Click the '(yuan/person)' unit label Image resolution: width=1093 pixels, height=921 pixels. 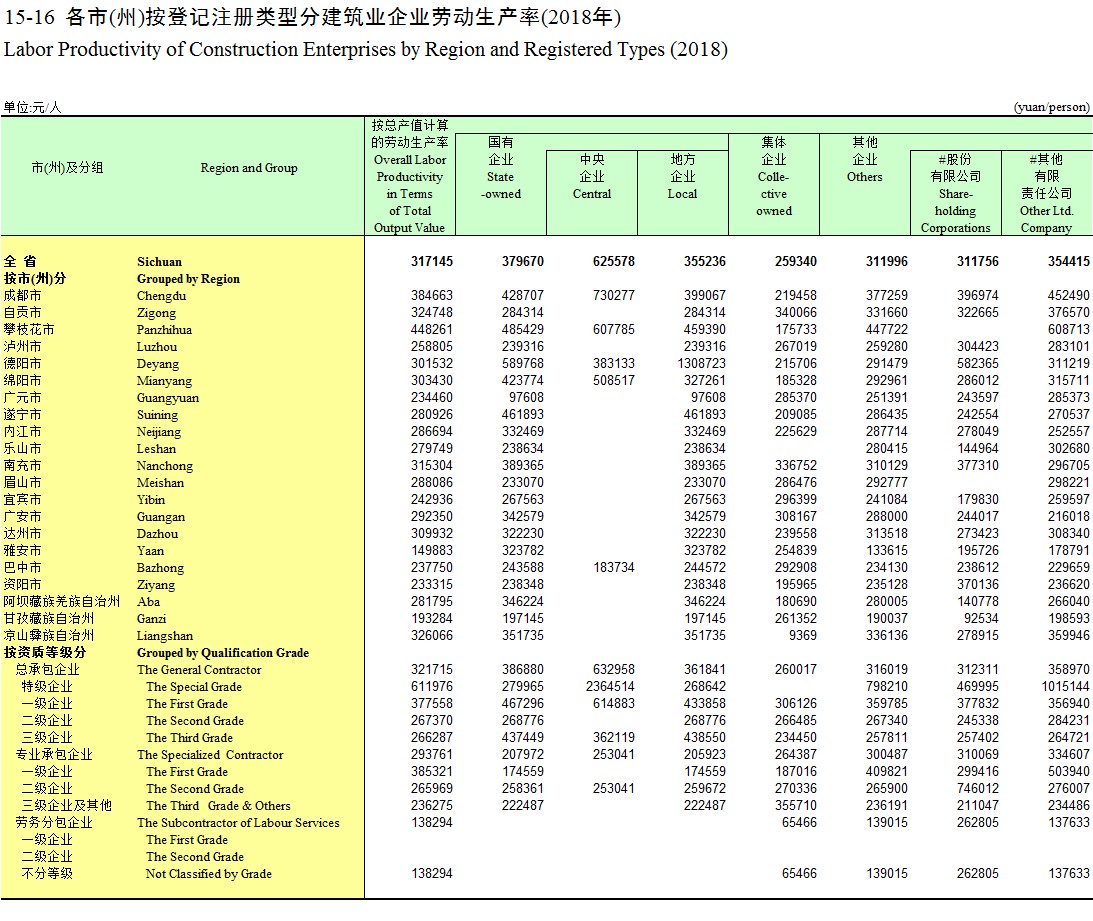(x=1051, y=107)
